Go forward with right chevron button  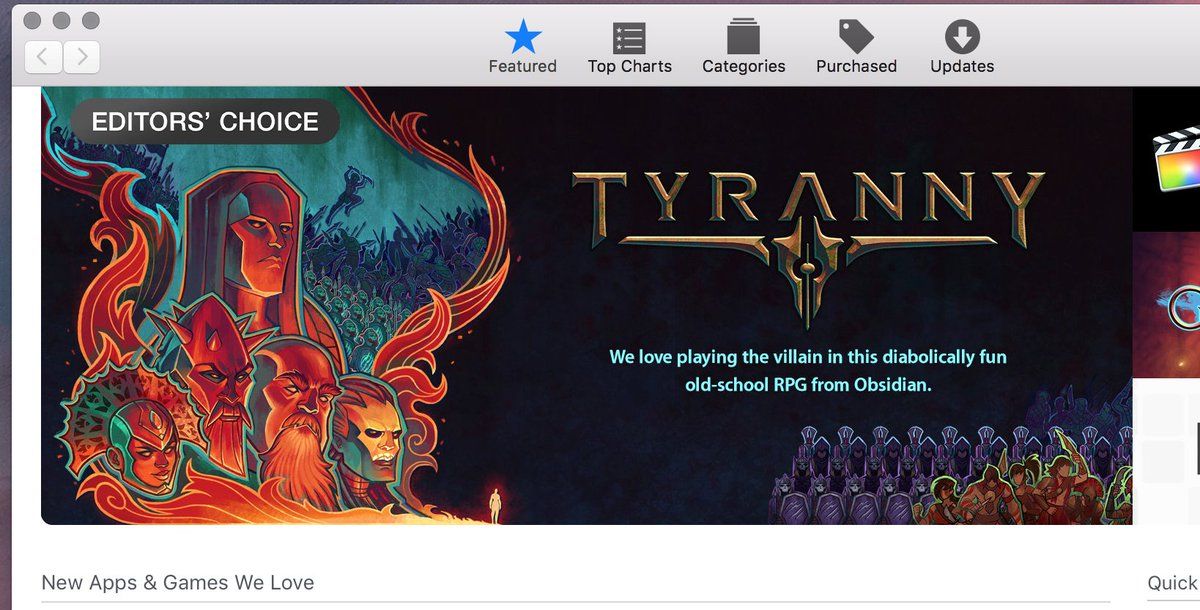tap(82, 57)
